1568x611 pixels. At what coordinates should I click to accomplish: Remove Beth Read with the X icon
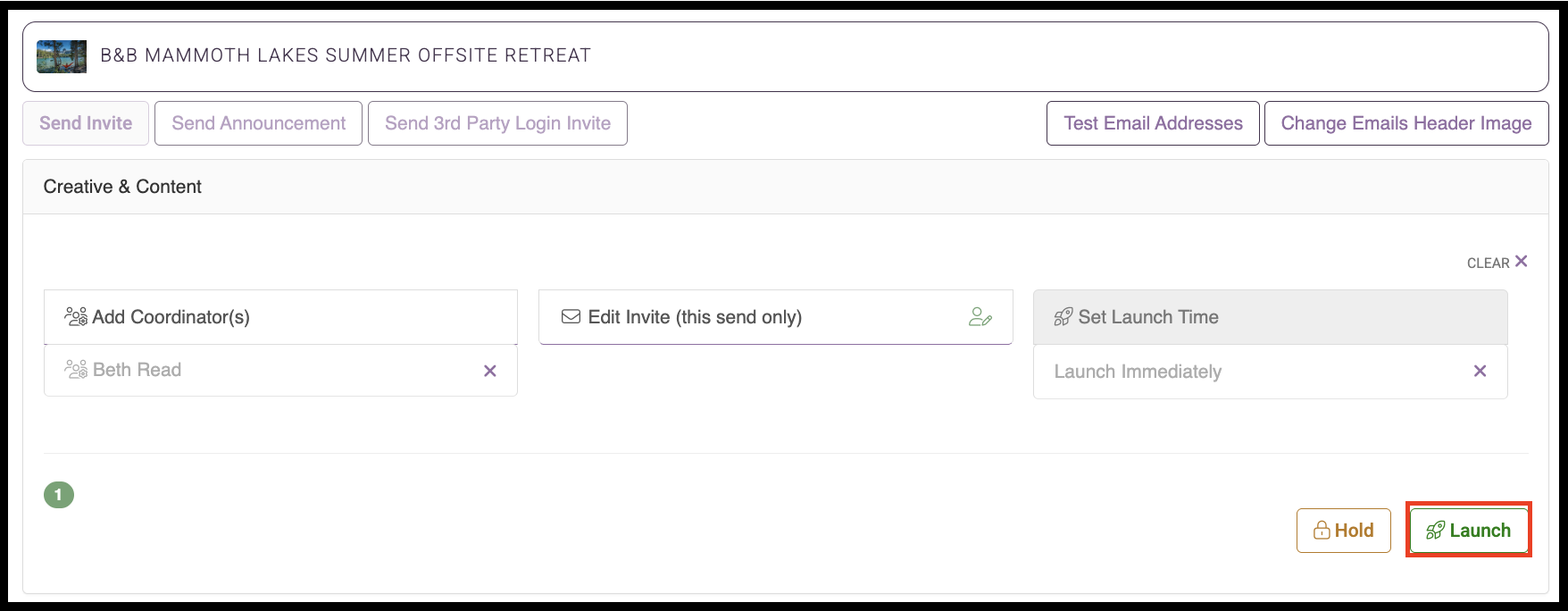click(490, 371)
